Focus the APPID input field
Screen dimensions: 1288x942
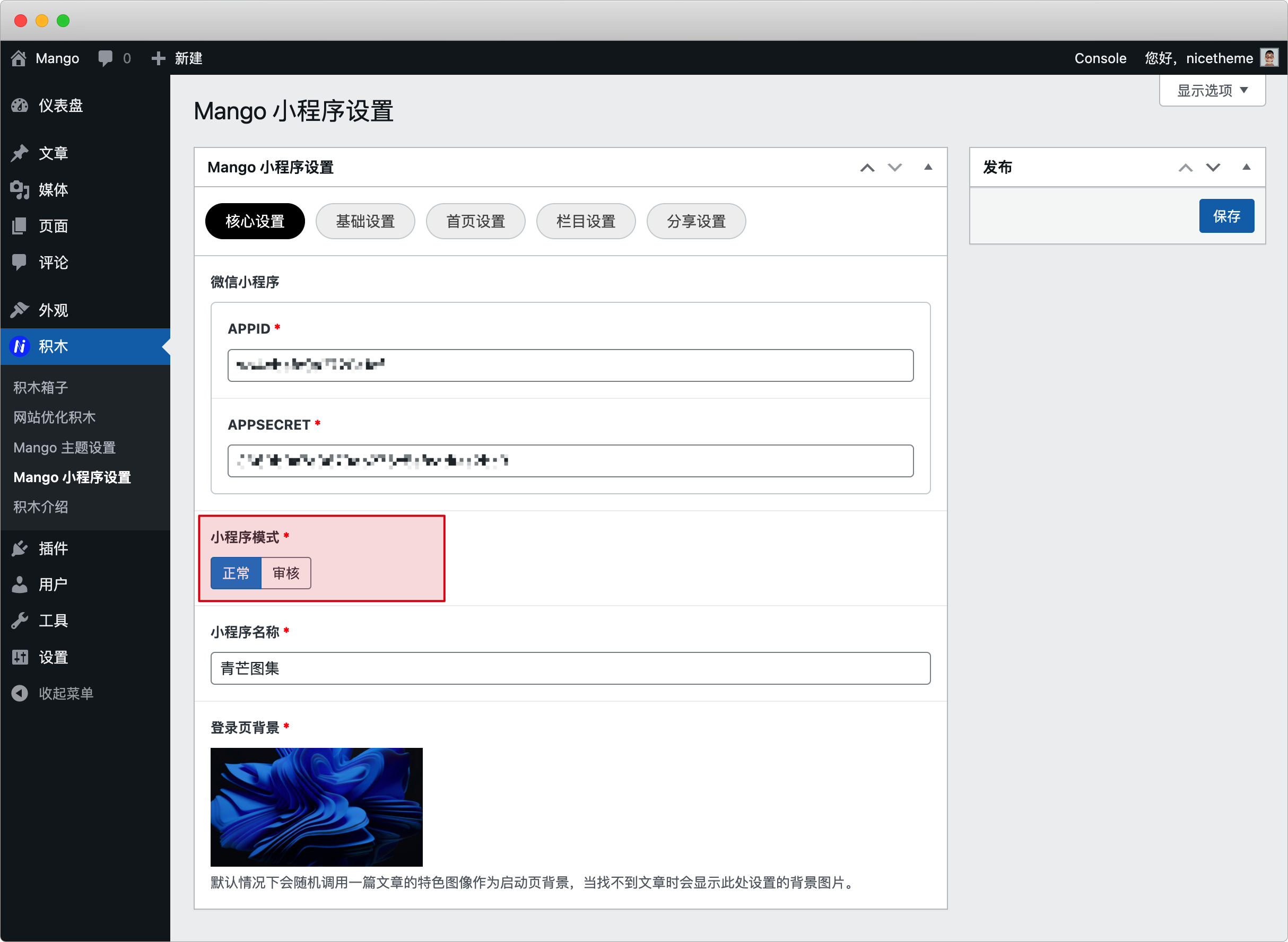570,365
